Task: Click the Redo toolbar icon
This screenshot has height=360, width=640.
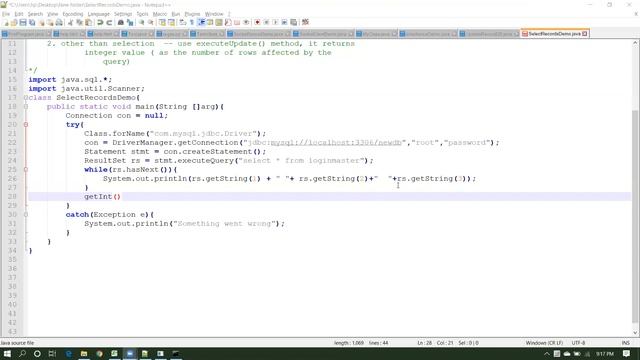Action: (109, 22)
